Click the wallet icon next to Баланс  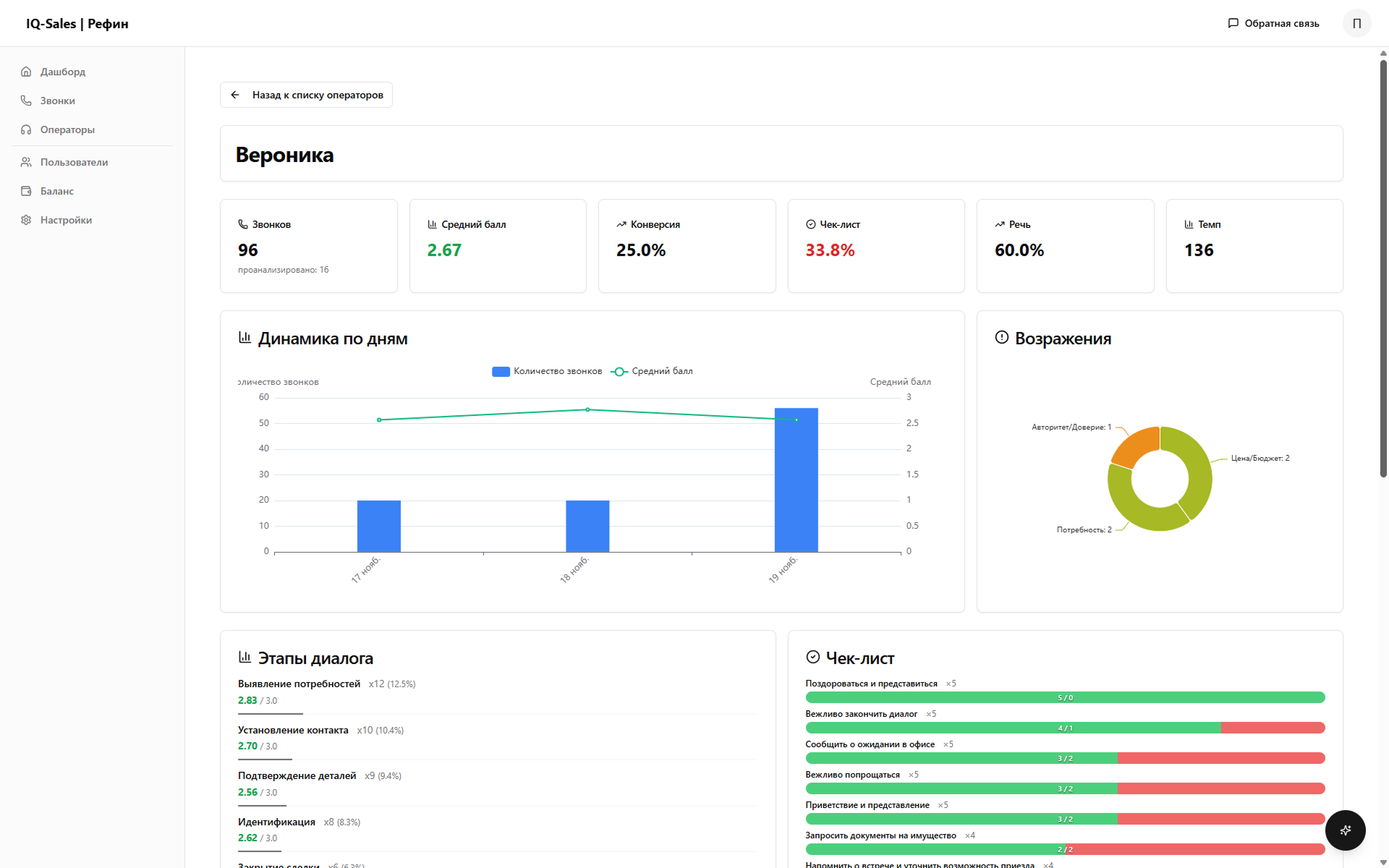tap(26, 191)
